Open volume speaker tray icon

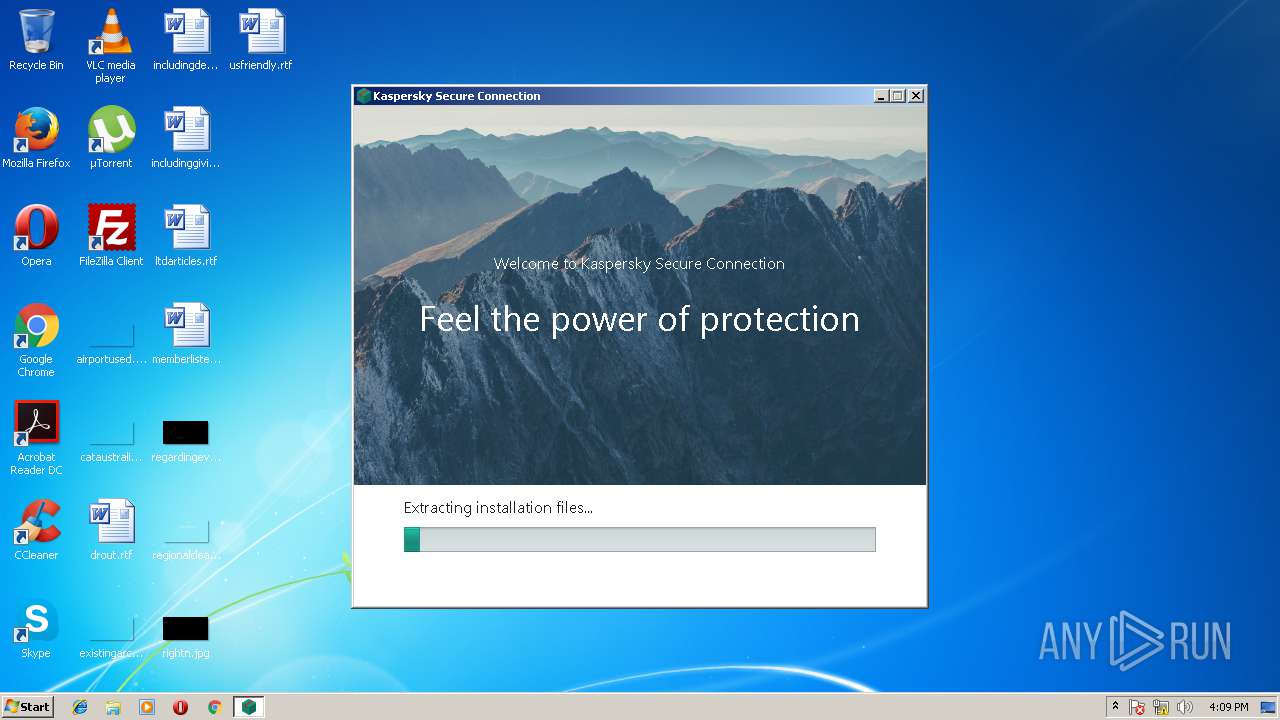pyautogui.click(x=1185, y=707)
